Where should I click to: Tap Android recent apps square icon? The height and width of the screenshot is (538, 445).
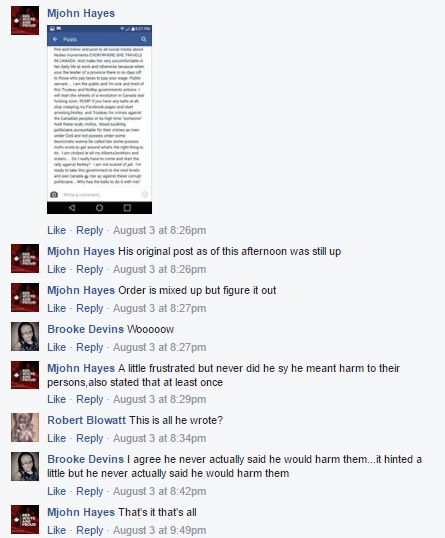tap(127, 208)
